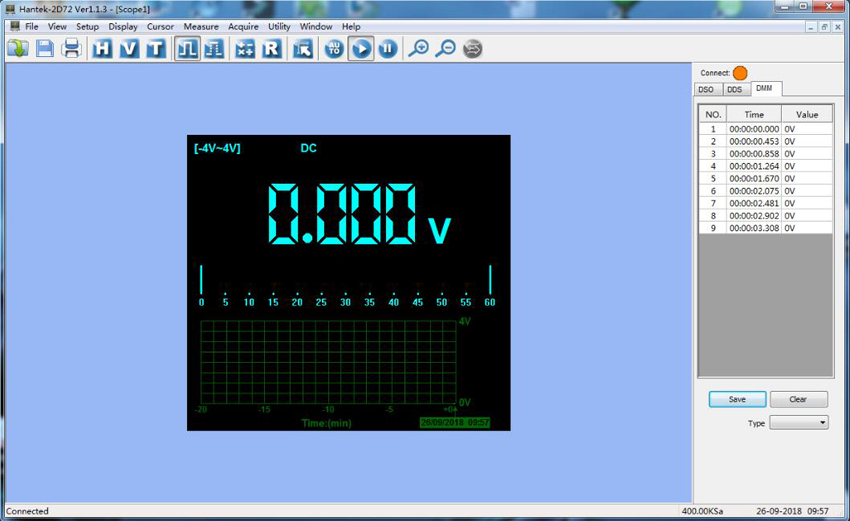Select the pulse waveform measure icon
850x521 pixels.
(x=187, y=49)
